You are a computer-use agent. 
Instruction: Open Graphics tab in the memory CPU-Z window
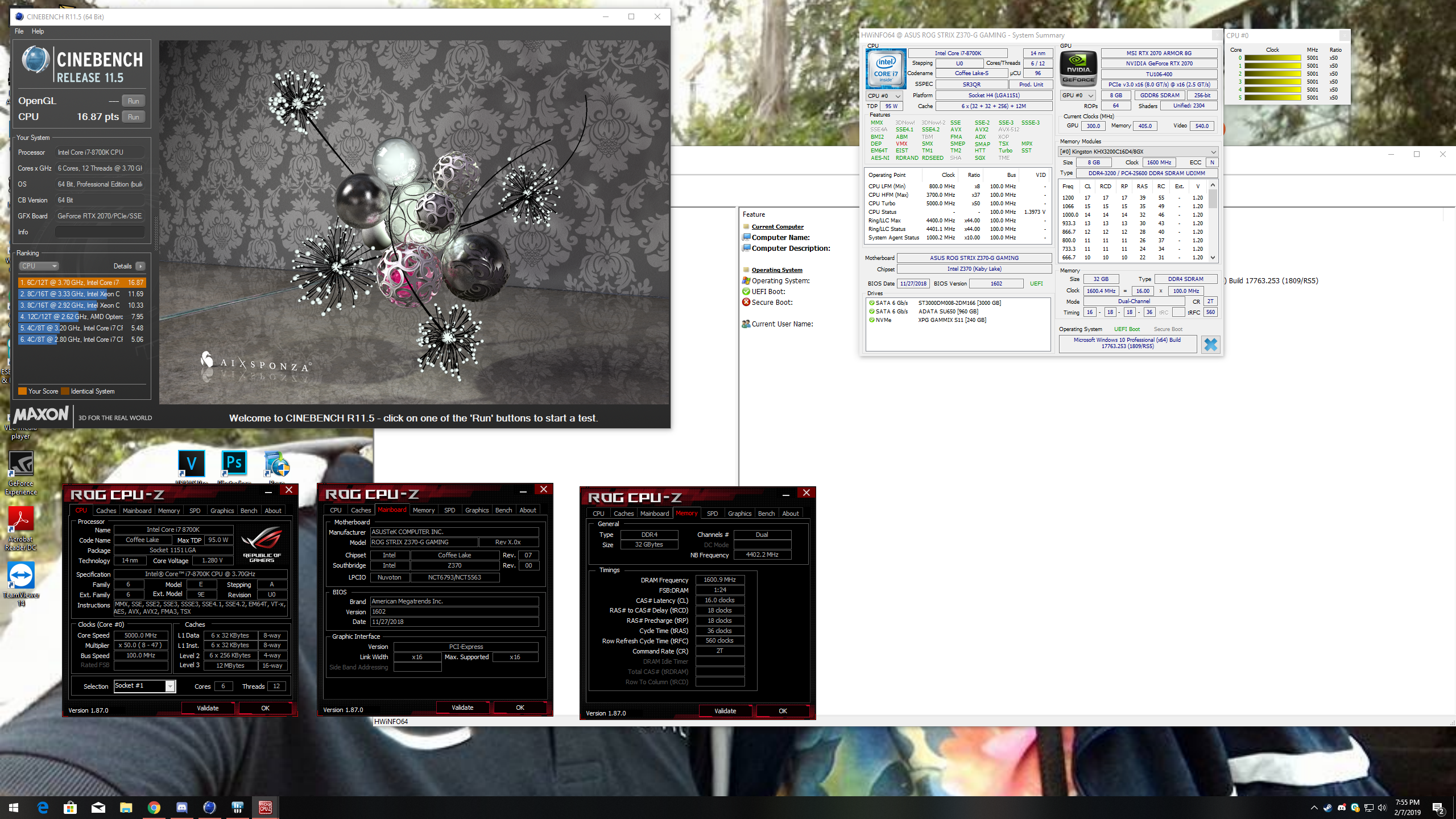pos(739,513)
